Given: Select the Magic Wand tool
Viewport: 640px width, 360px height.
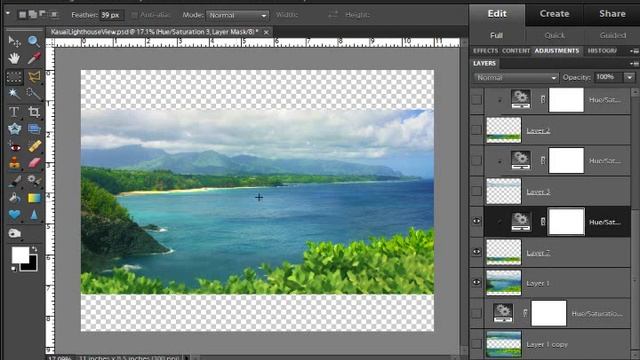Looking at the screenshot, I should (14, 94).
